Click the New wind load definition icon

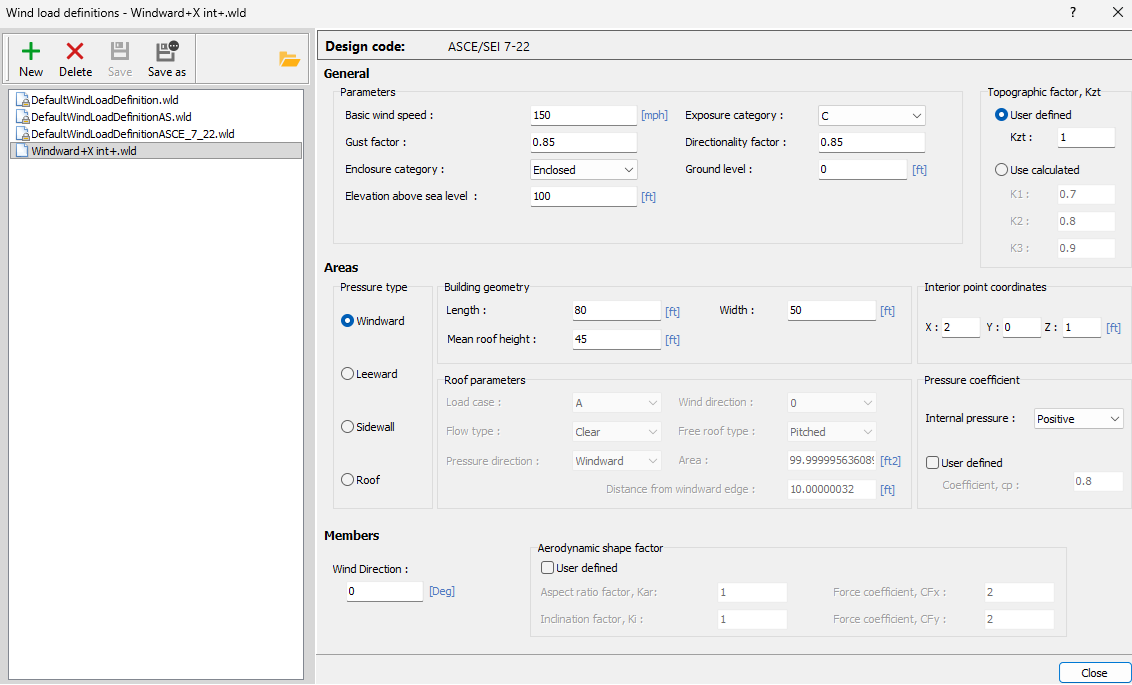click(31, 58)
